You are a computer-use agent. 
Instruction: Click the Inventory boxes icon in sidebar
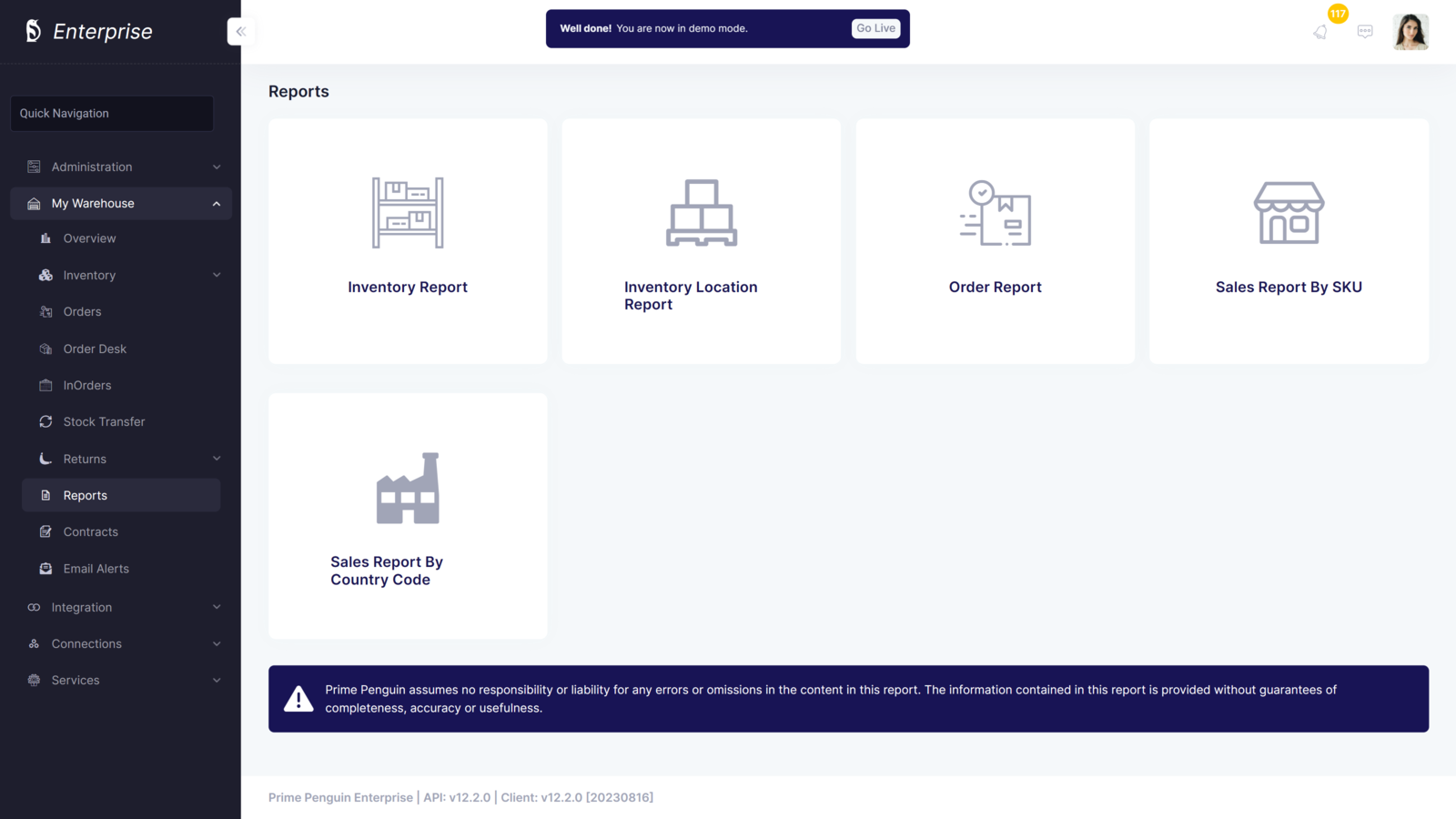[45, 275]
